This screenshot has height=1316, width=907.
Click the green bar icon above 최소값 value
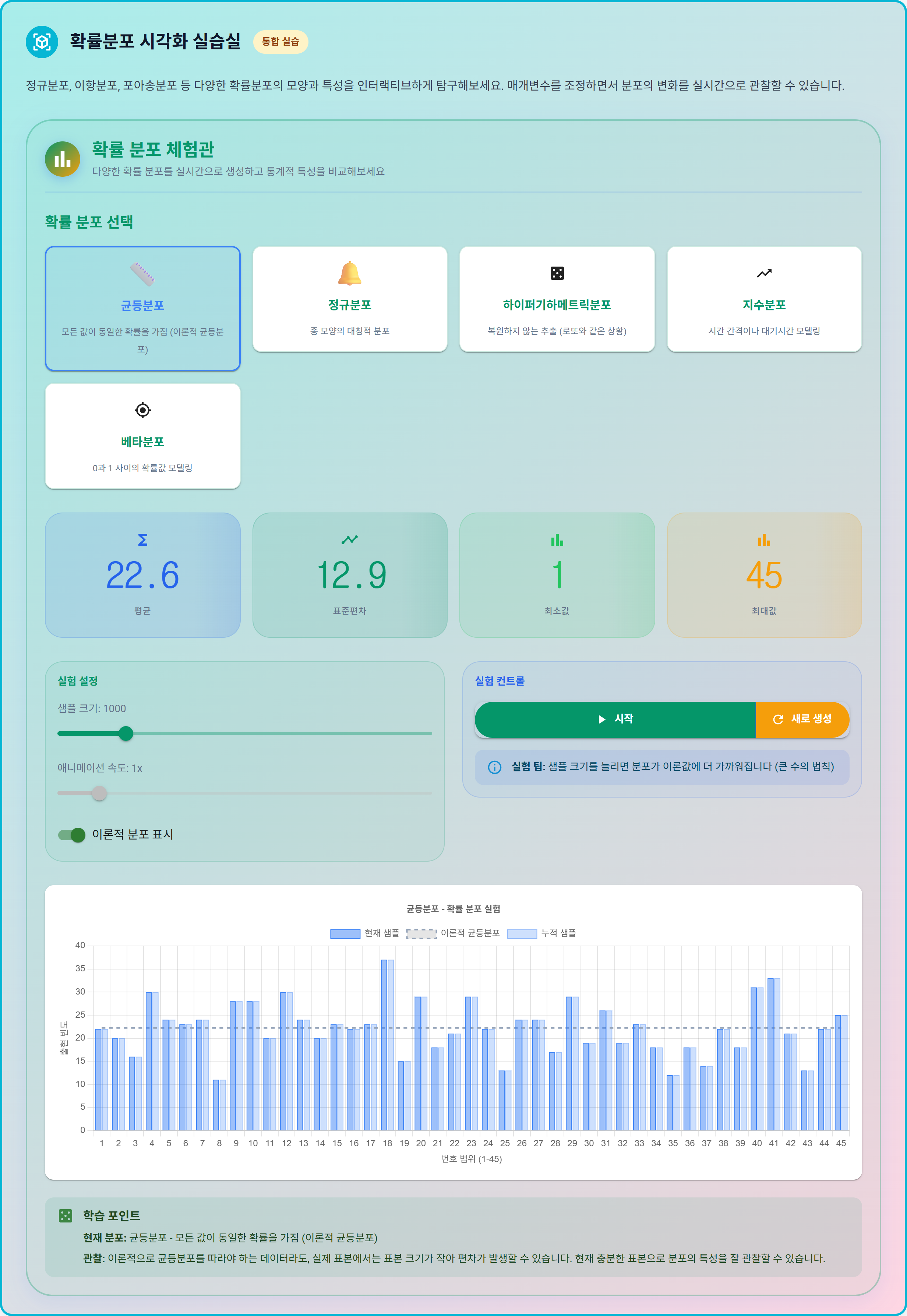pos(557,539)
